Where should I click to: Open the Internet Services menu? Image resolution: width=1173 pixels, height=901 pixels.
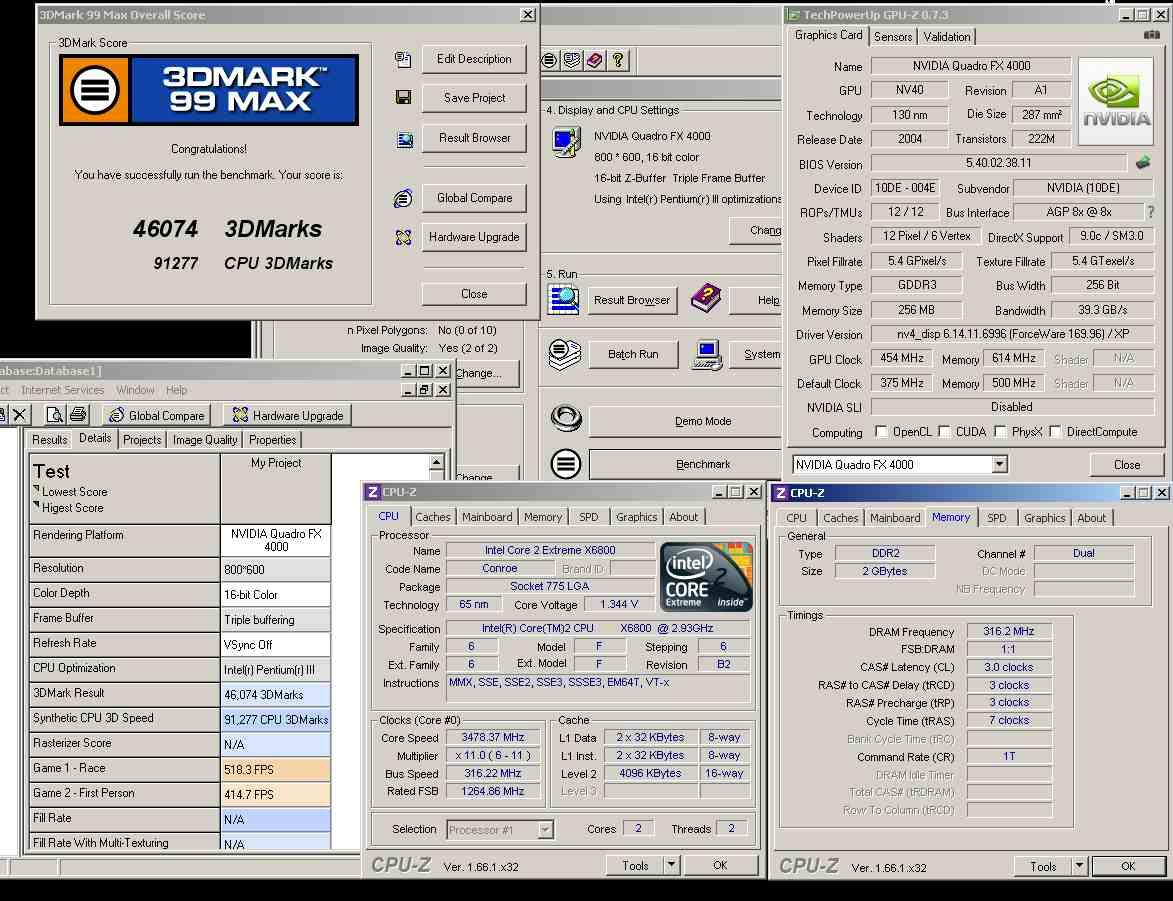coord(63,390)
